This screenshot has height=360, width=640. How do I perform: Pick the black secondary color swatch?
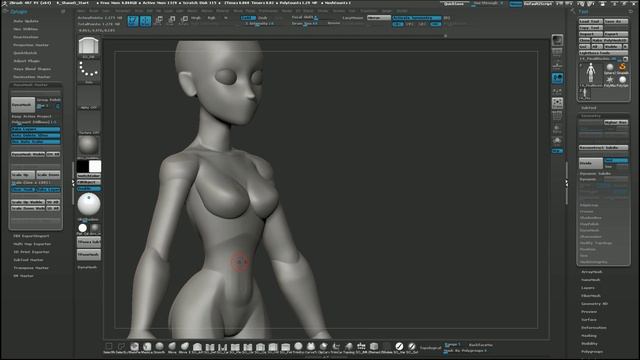(82, 166)
